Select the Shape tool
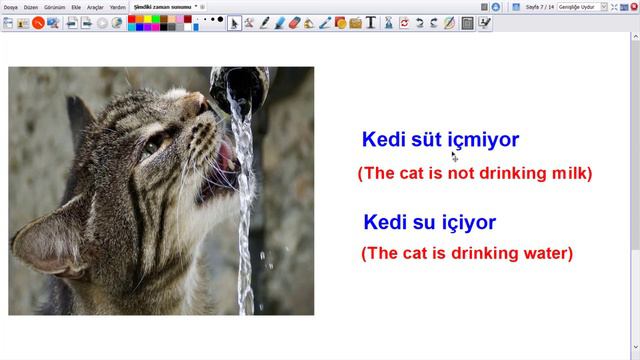640x360 pixels. pyautogui.click(x=340, y=23)
